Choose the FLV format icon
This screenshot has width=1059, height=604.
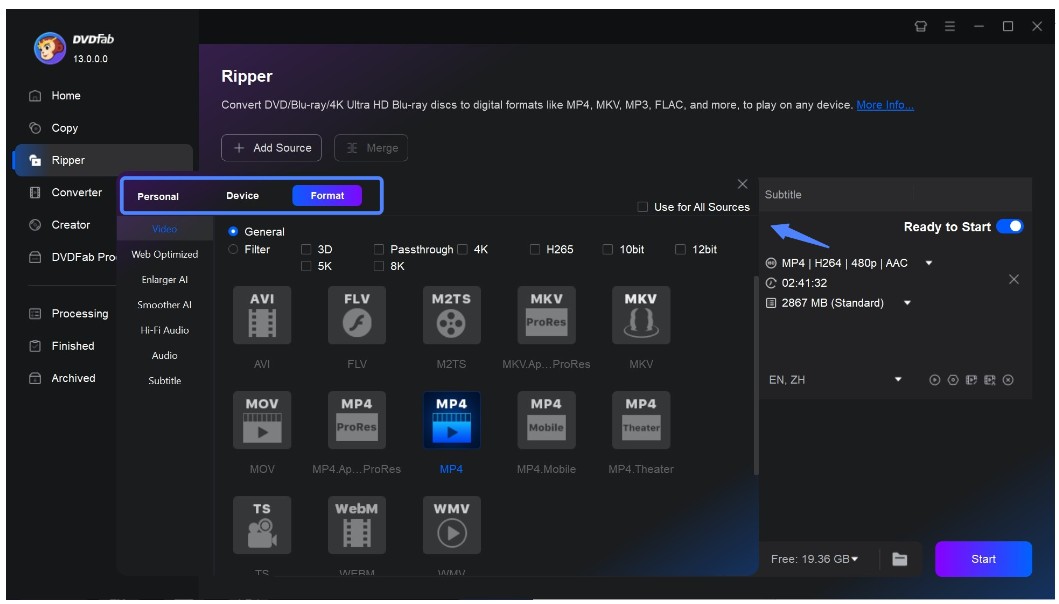[x=356, y=315]
